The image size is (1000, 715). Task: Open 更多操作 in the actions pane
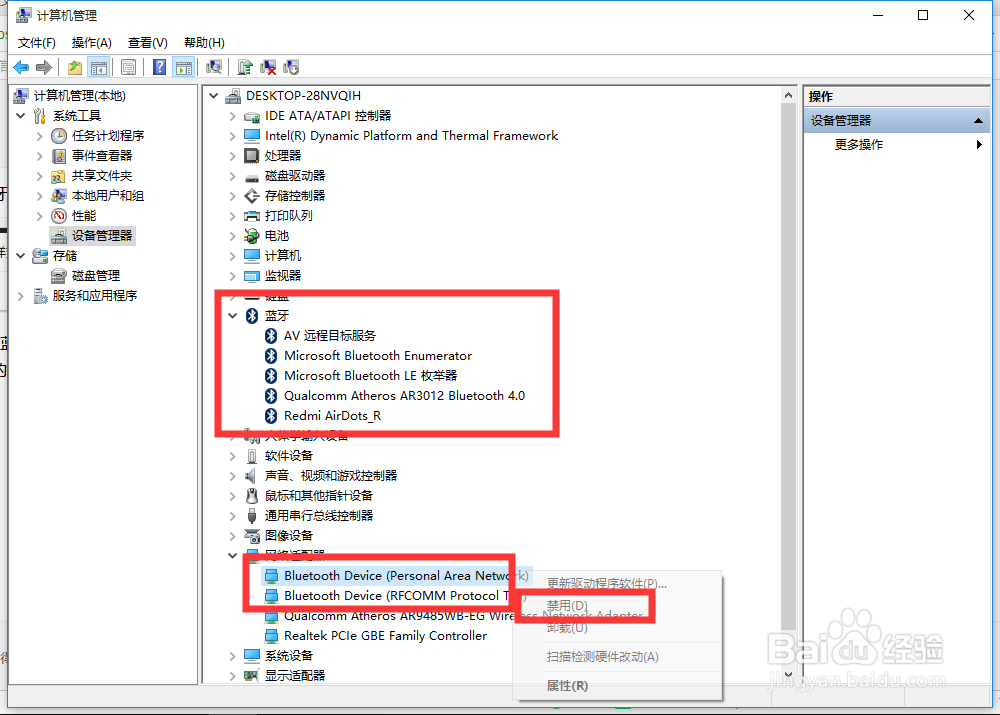click(858, 145)
